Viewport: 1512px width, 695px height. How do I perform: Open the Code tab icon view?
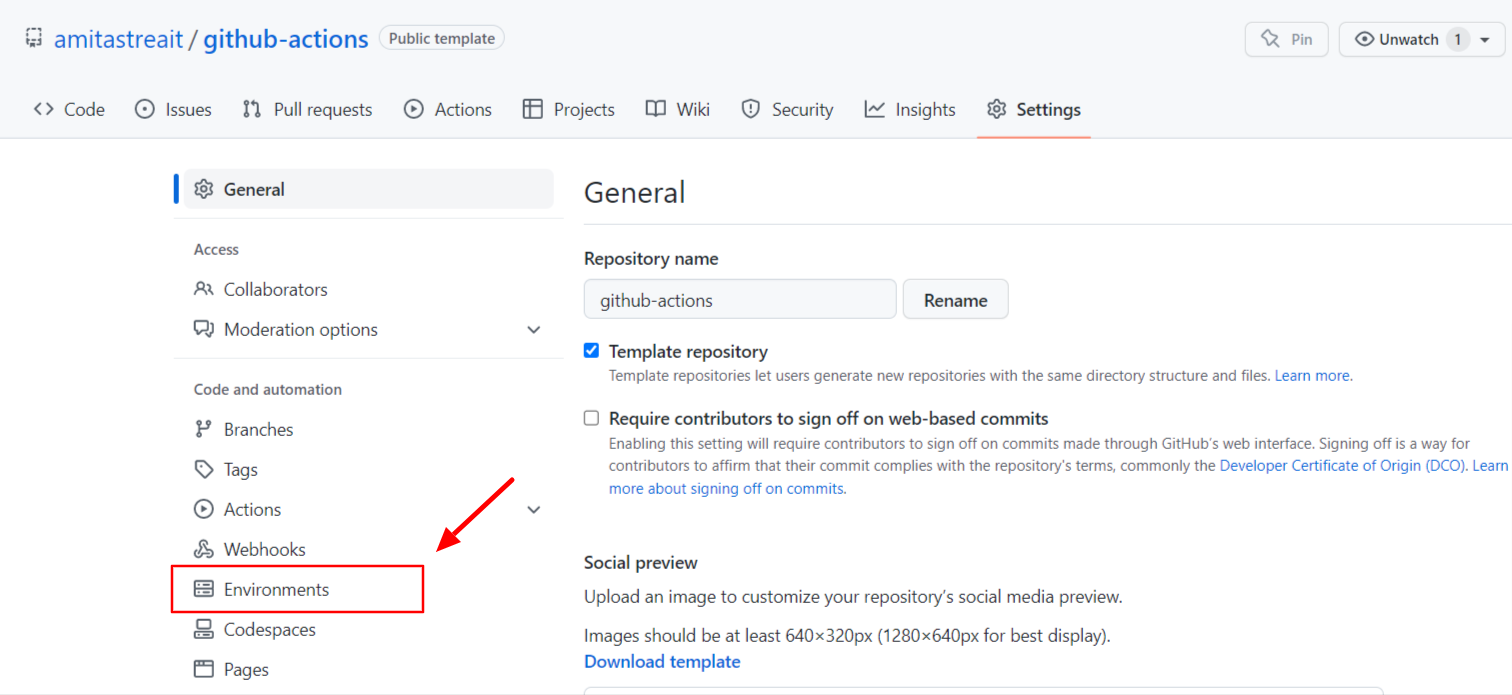tap(42, 109)
